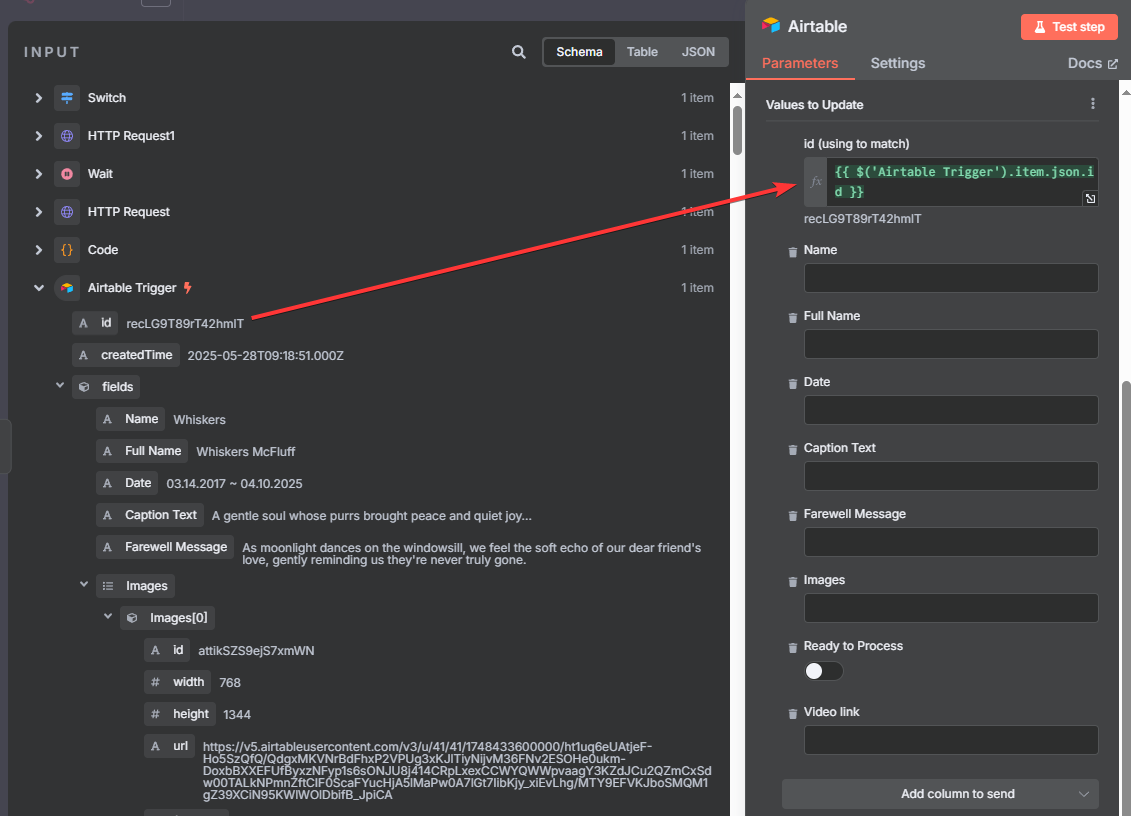The image size is (1131, 816).
Task: Open expression editor expand icon
Action: tap(1091, 198)
